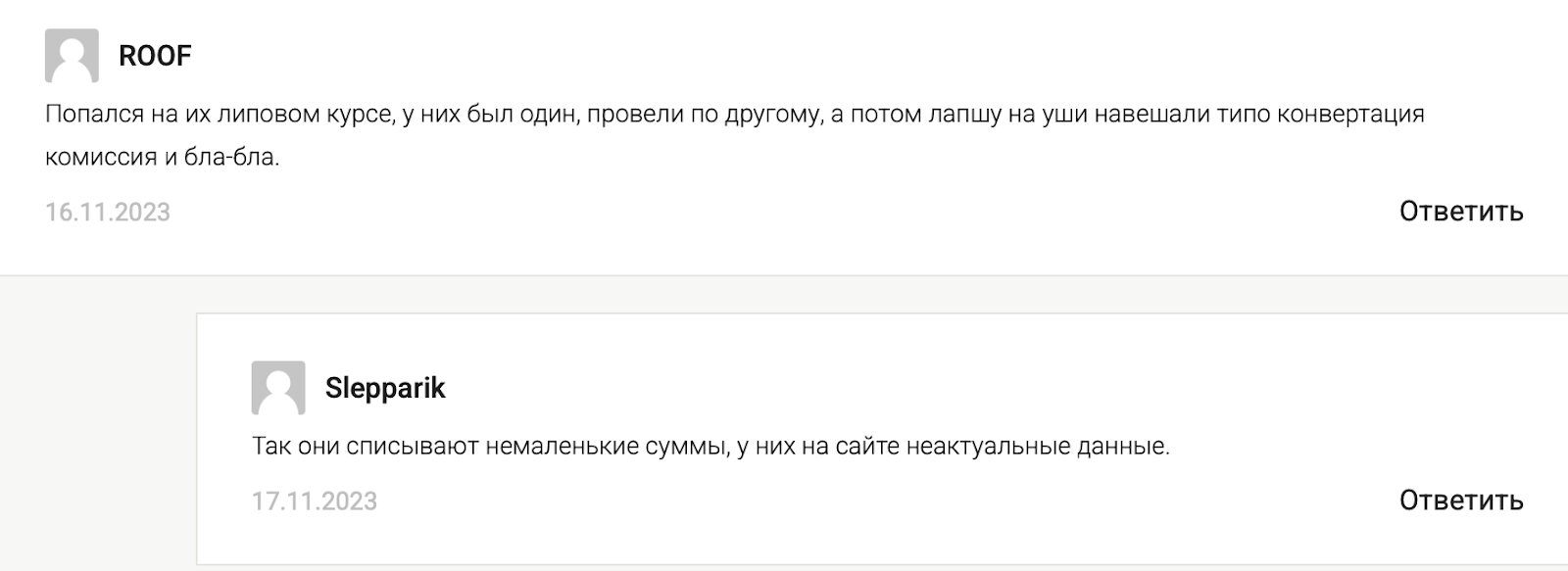This screenshot has width=1568, height=571.
Task: Select the username ROOF
Action: click(154, 57)
